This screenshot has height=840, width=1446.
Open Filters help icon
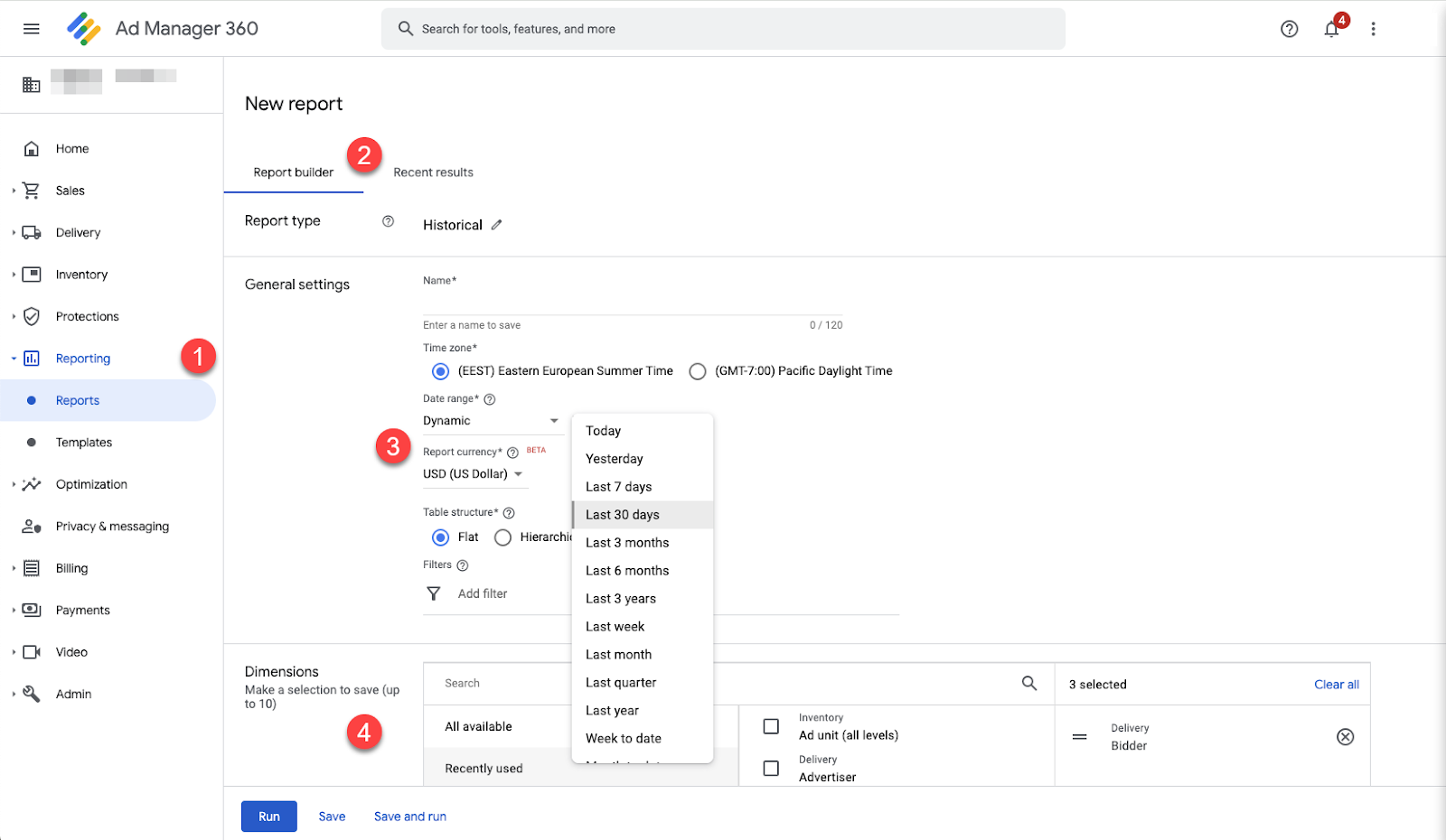pos(463,565)
